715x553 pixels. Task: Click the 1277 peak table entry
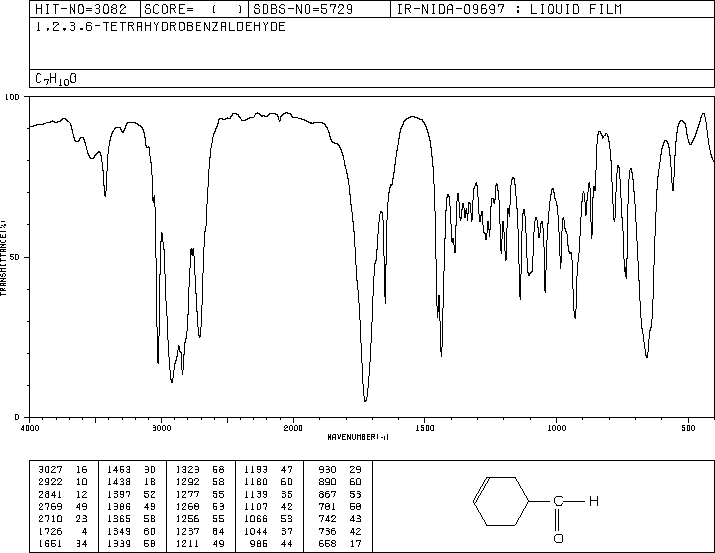click(187, 494)
